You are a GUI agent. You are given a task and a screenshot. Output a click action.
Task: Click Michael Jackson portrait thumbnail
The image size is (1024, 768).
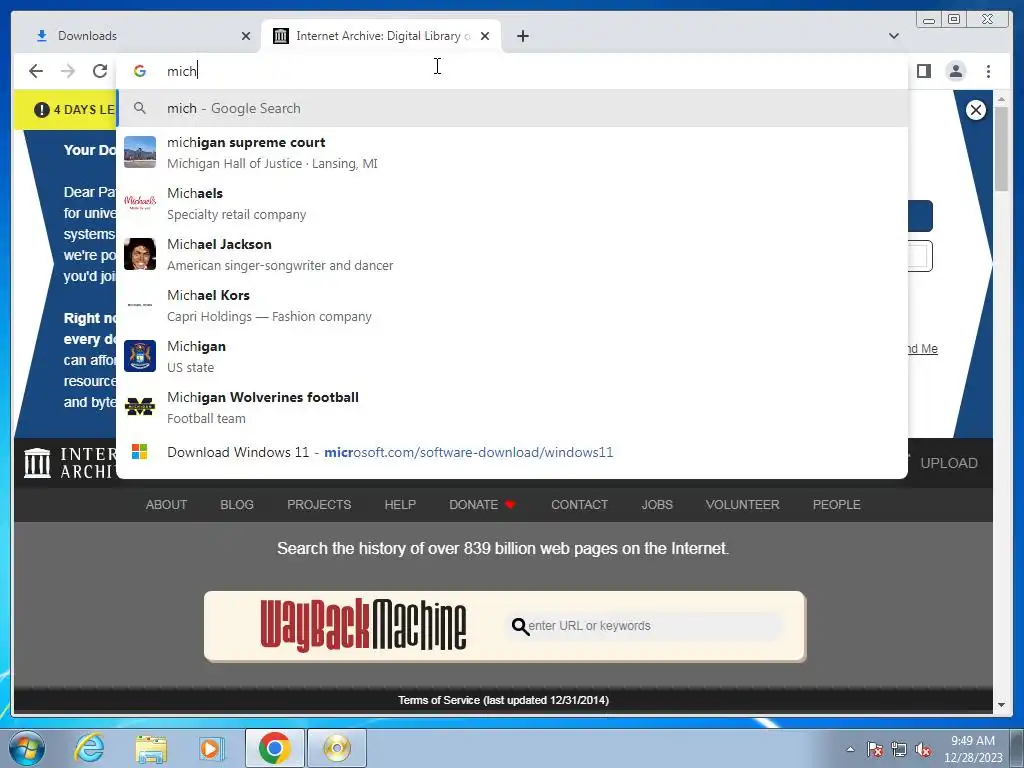coord(140,254)
